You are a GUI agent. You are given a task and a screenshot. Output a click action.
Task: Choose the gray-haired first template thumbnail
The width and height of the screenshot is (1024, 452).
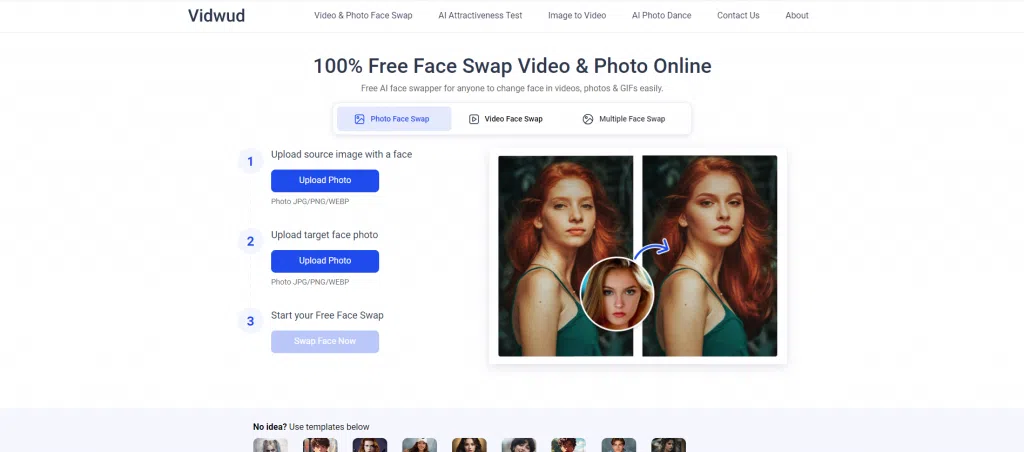(x=270, y=445)
